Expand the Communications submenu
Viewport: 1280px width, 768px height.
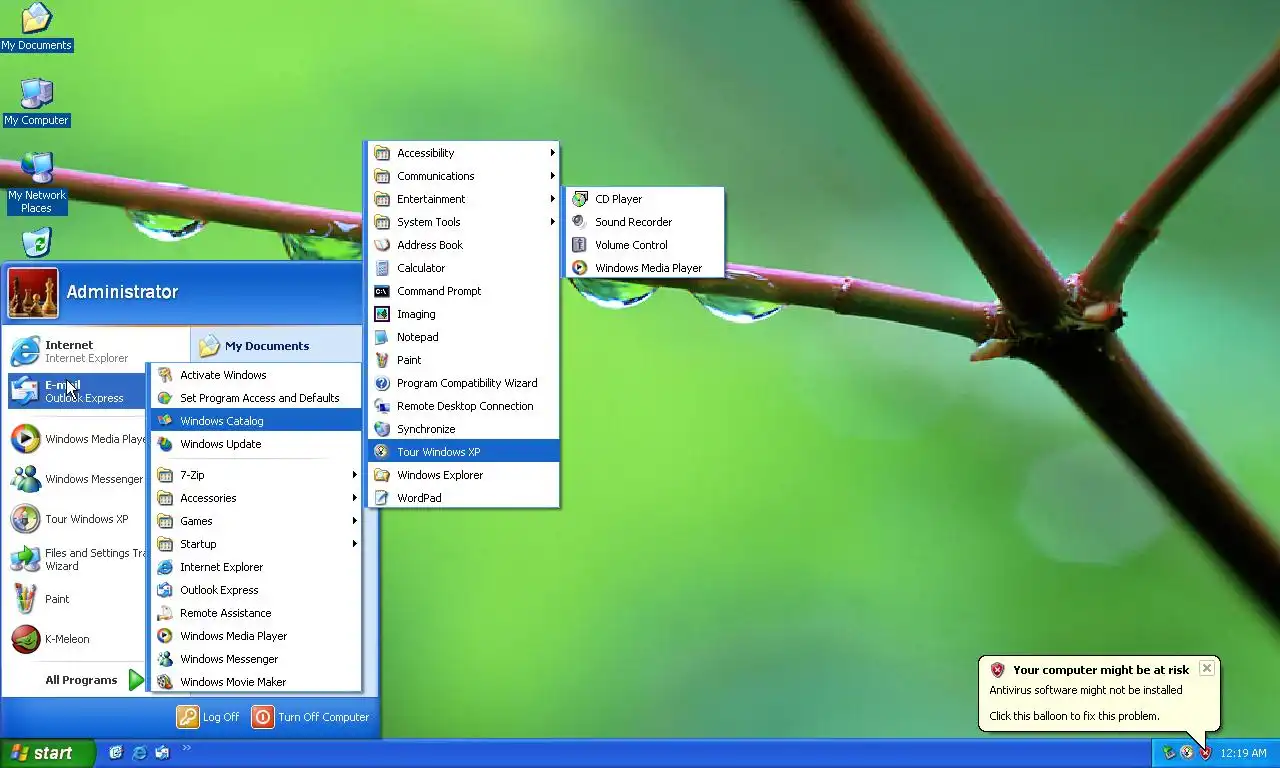pos(463,176)
